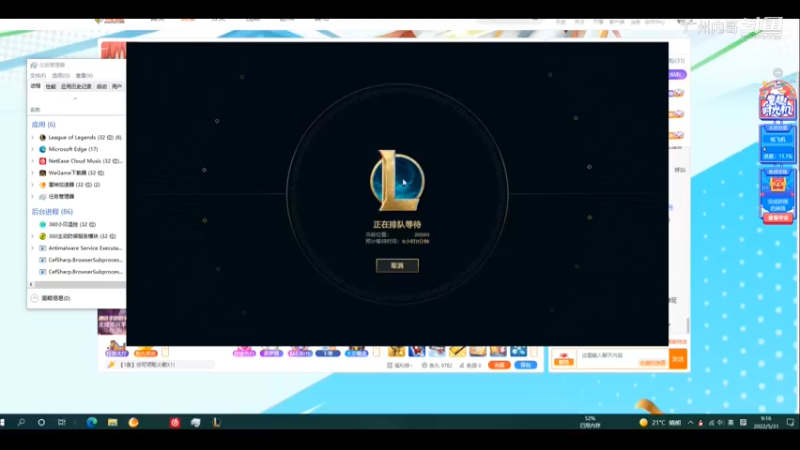800x450 pixels.
Task: Open Task View on taskbar
Action: point(62,422)
